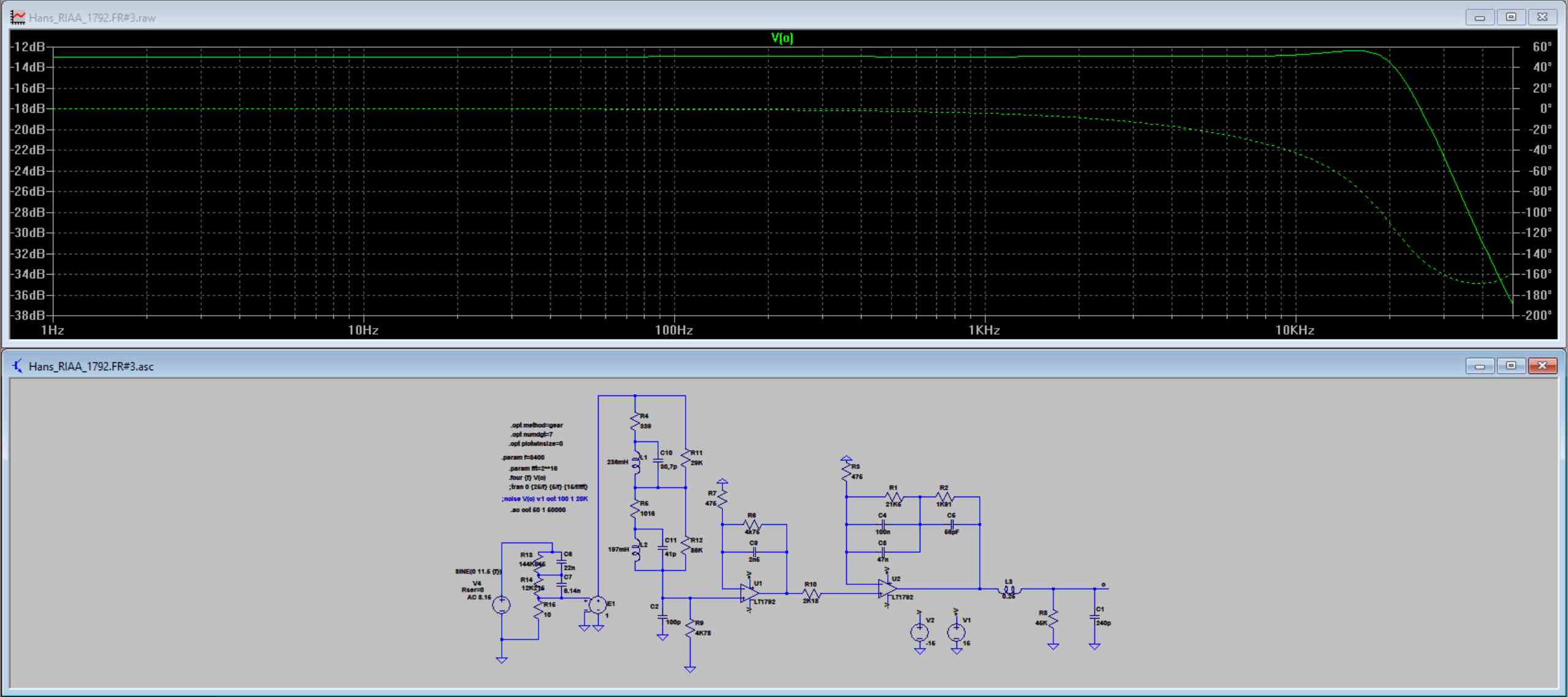Close the .raw waveform window

coord(1542,17)
